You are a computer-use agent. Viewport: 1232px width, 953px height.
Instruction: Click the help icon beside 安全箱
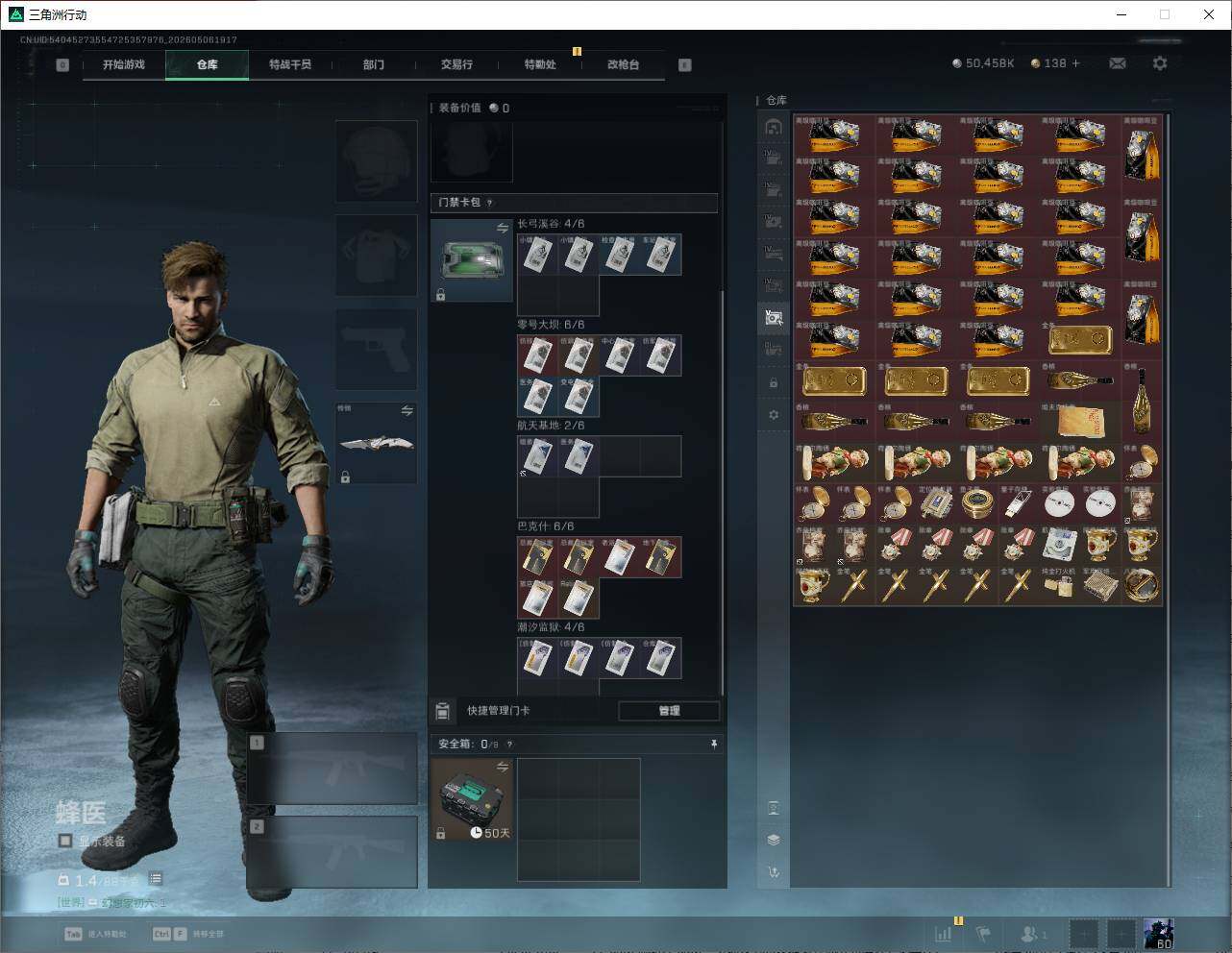click(x=509, y=744)
